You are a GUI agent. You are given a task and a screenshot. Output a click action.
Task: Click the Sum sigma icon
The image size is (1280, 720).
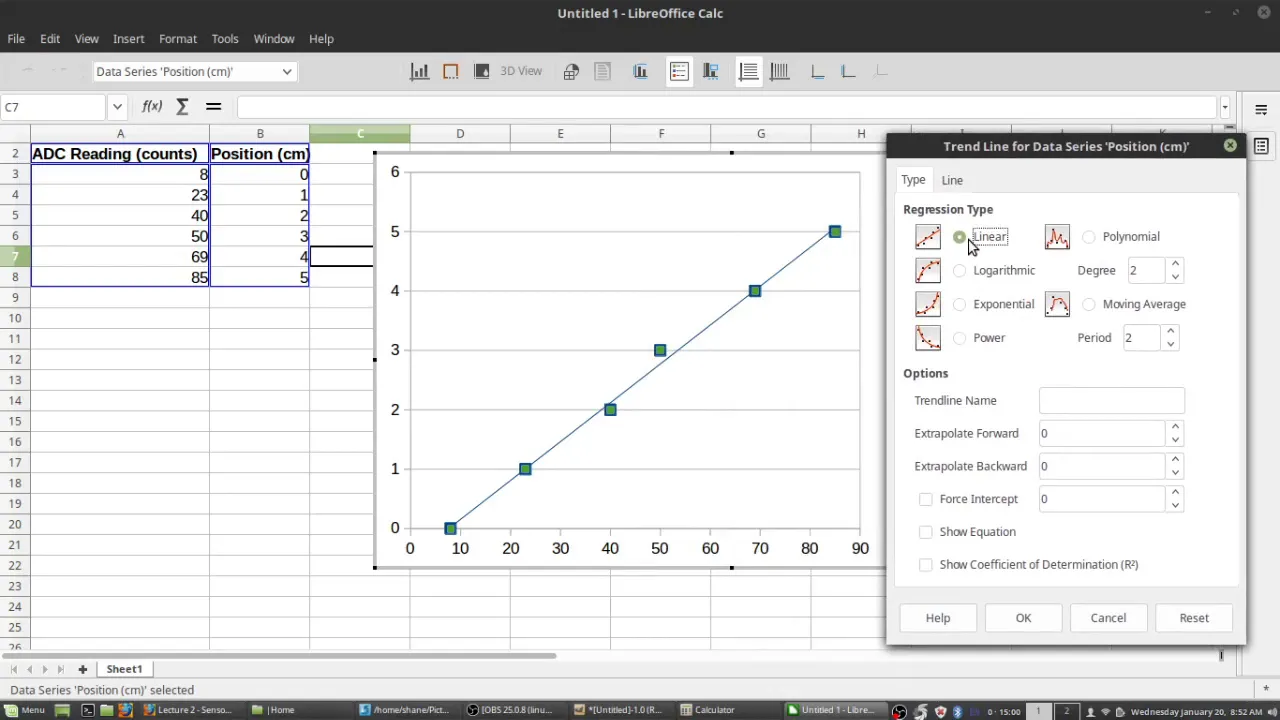pos(182,106)
